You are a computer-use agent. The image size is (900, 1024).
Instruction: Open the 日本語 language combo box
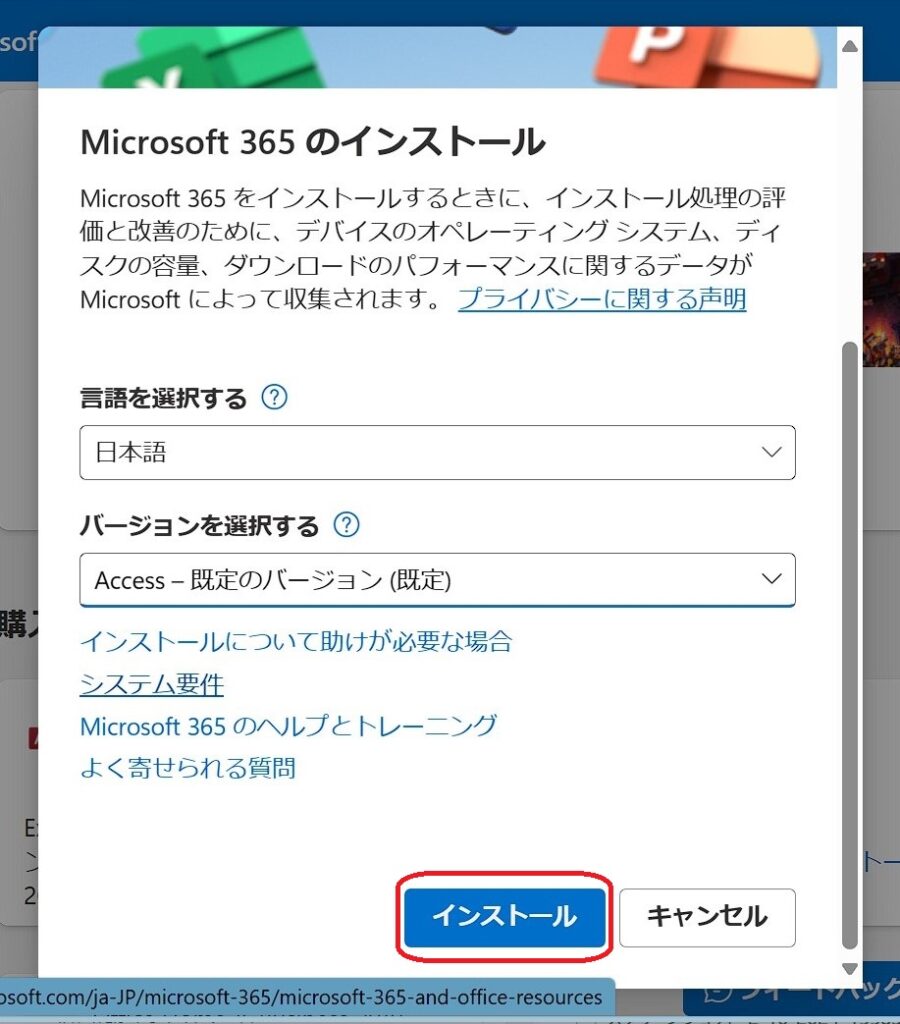click(438, 453)
